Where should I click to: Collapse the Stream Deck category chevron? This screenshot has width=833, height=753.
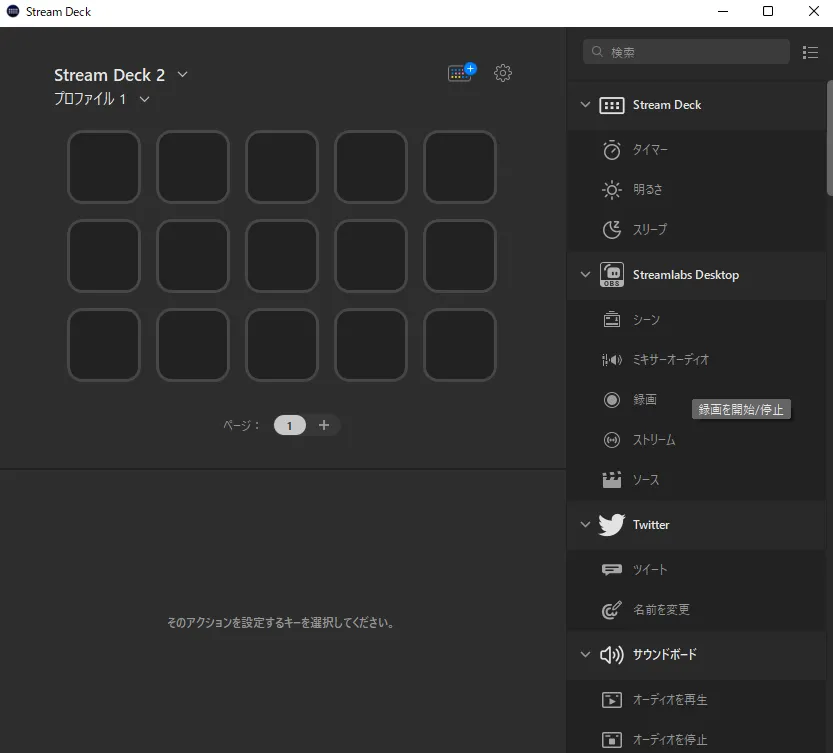[x=585, y=105]
